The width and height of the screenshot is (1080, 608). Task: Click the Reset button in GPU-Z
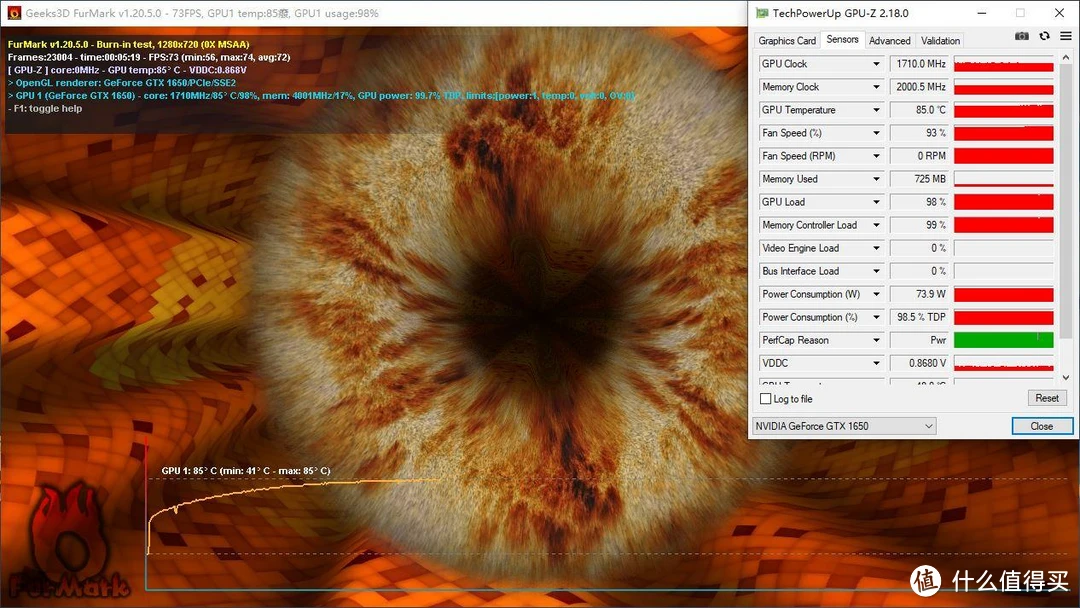pyautogui.click(x=1047, y=399)
